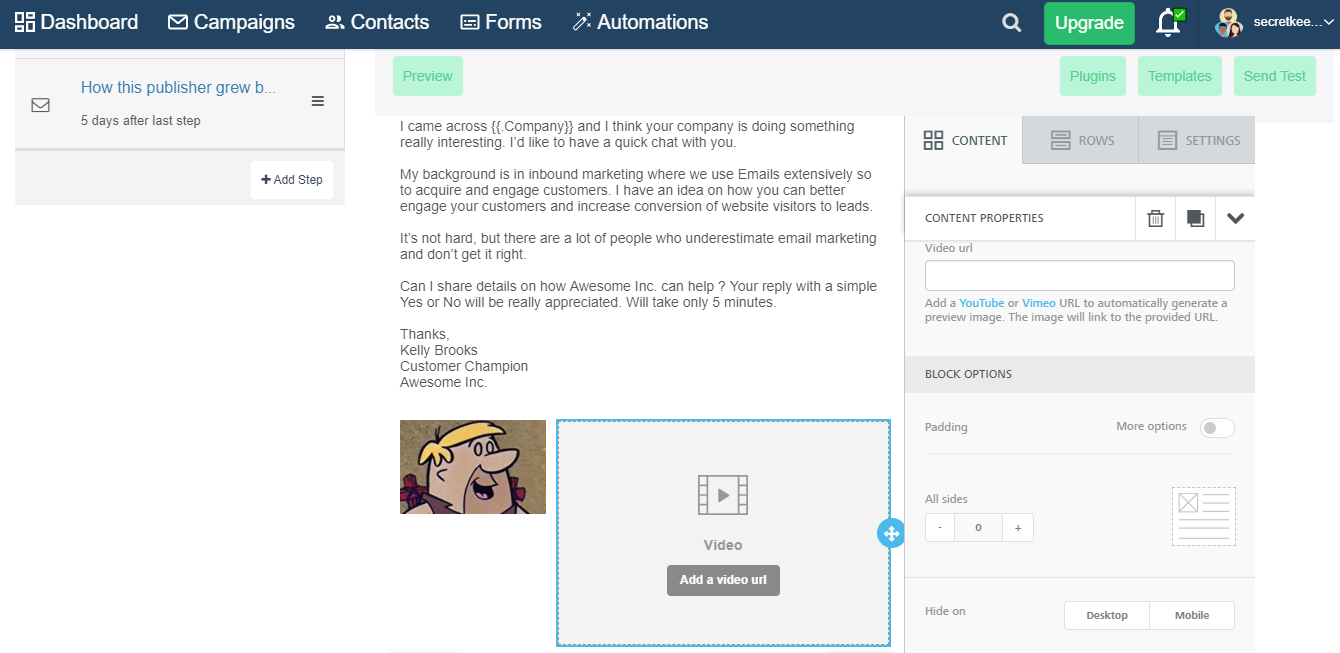This screenshot has width=1340, height=653.
Task: Select the cartoon character image
Action: pyautogui.click(x=473, y=467)
